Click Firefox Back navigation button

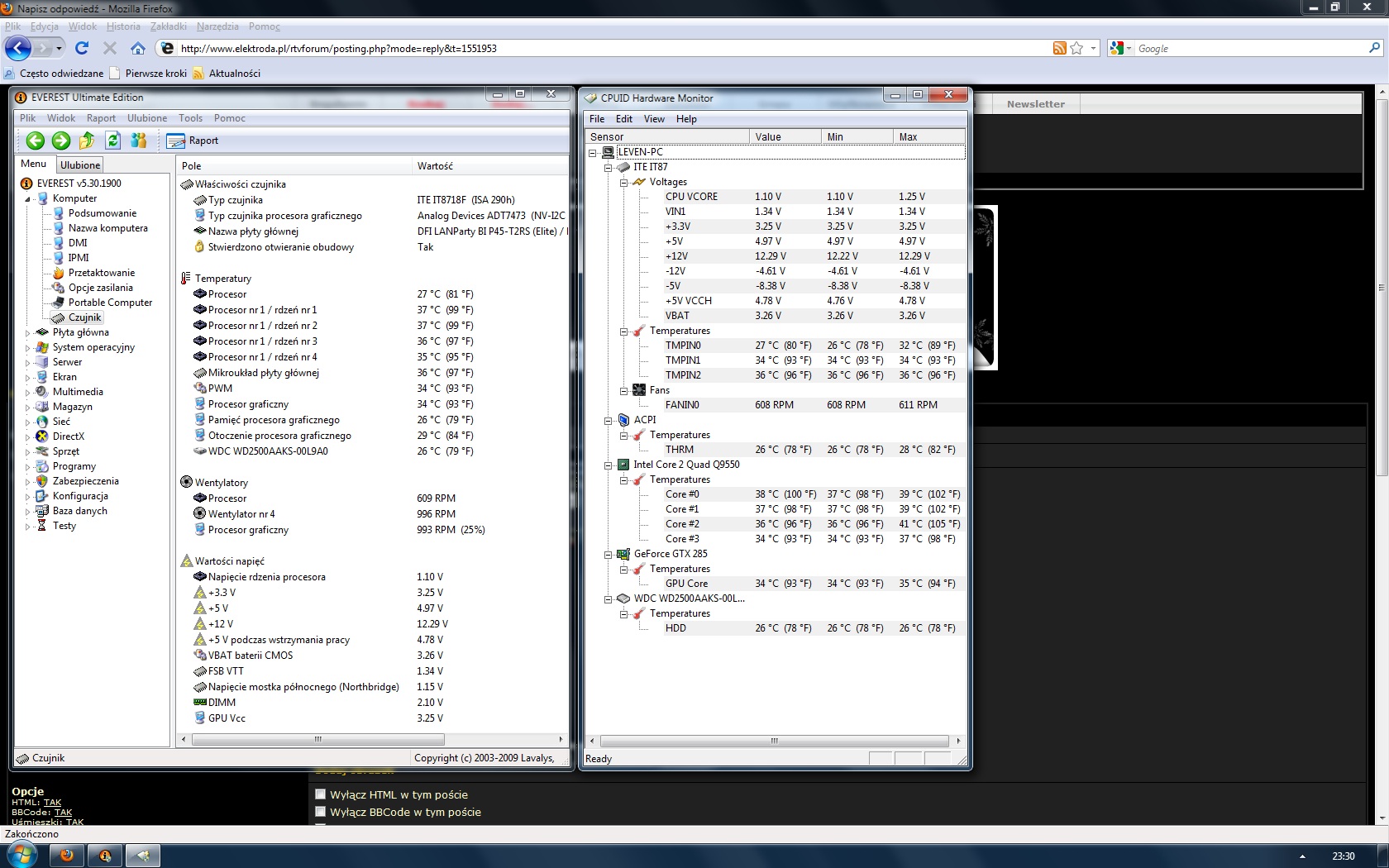tap(18, 48)
